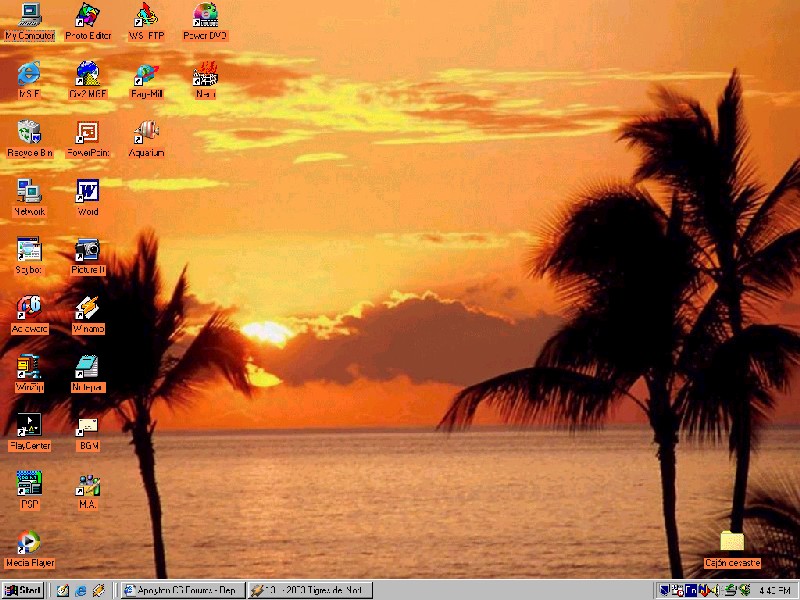
Task: Click the Start button
Action: pyautogui.click(x=23, y=590)
